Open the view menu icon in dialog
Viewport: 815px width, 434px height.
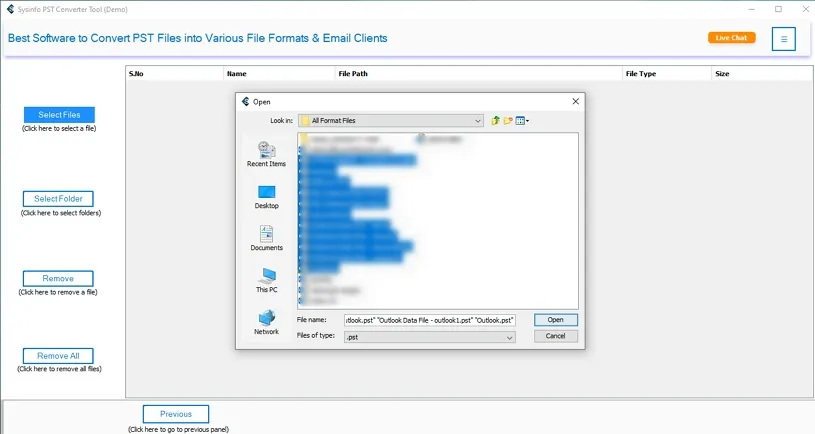(x=522, y=121)
